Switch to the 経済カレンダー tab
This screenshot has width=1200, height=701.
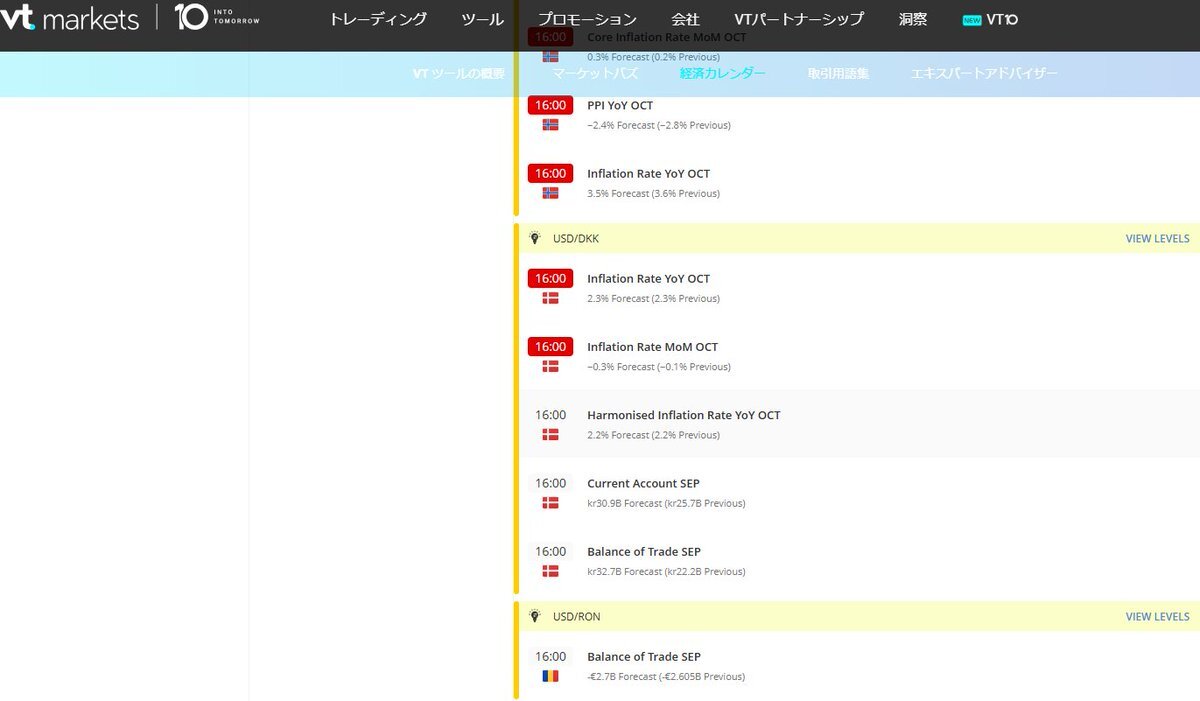(x=722, y=73)
